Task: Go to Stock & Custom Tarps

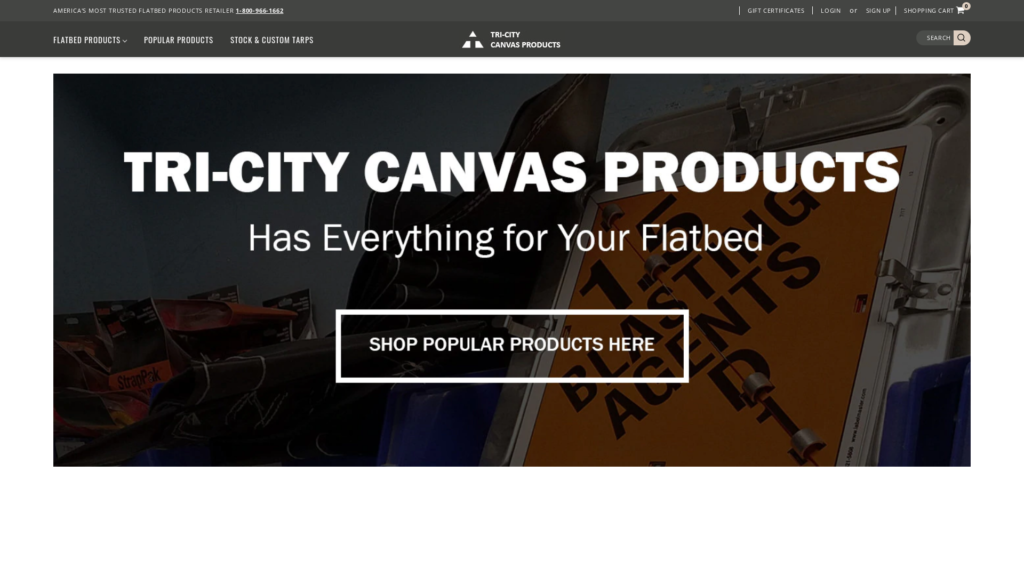Action: (272, 40)
